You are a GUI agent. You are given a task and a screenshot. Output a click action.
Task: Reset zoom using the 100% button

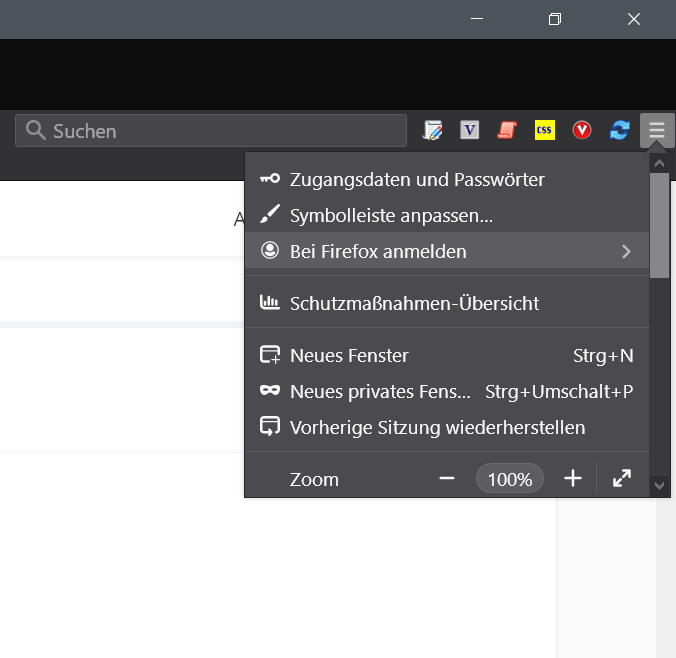pos(510,479)
